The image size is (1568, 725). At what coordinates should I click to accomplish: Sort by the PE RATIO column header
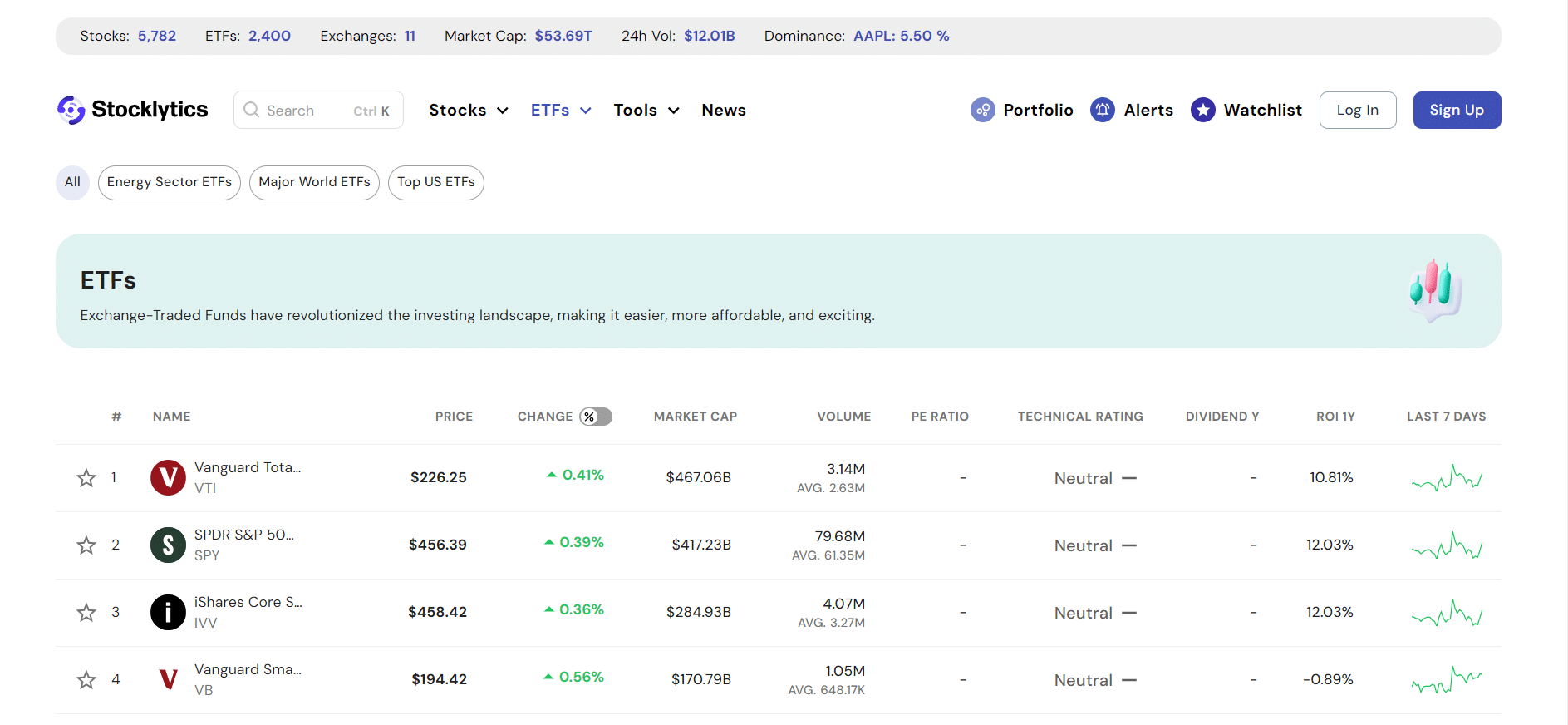click(x=940, y=417)
